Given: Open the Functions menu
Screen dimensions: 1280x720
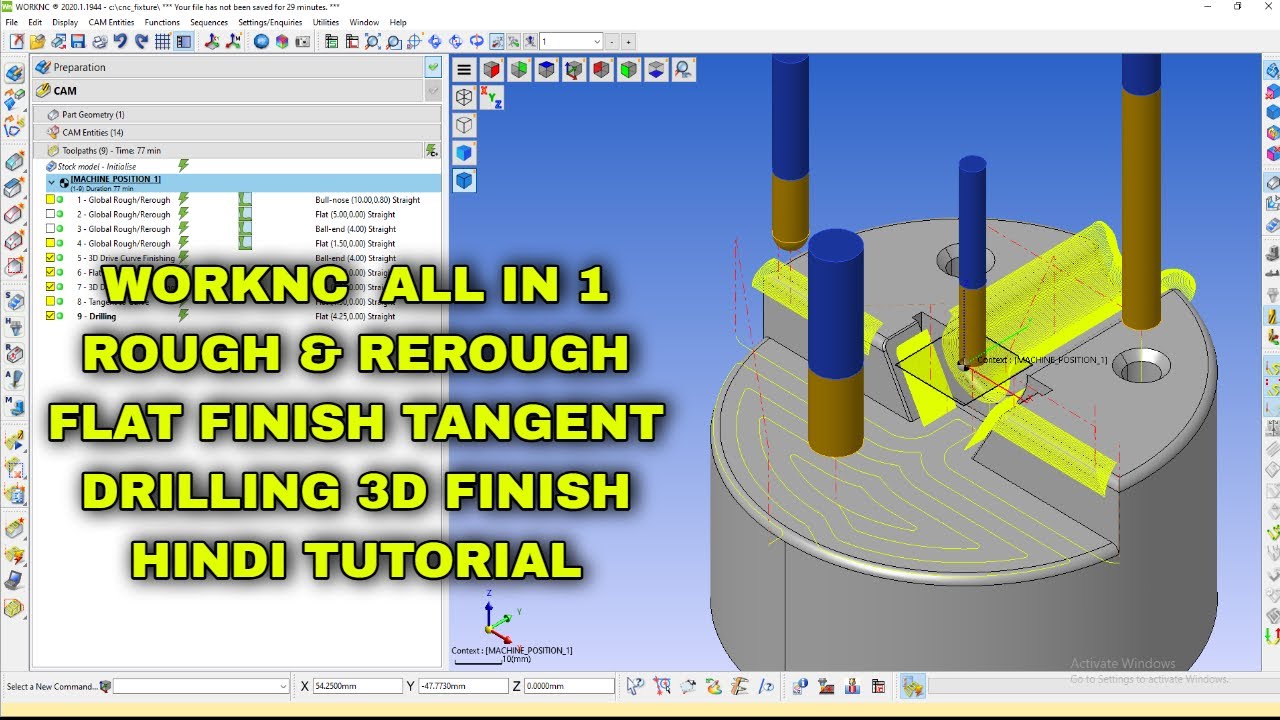Looking at the screenshot, I should (162, 22).
